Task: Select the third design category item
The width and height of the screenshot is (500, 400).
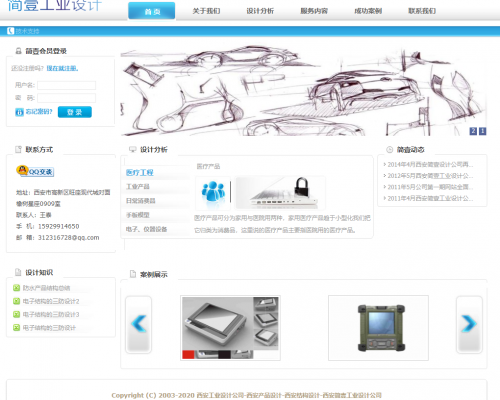Action: point(141,201)
